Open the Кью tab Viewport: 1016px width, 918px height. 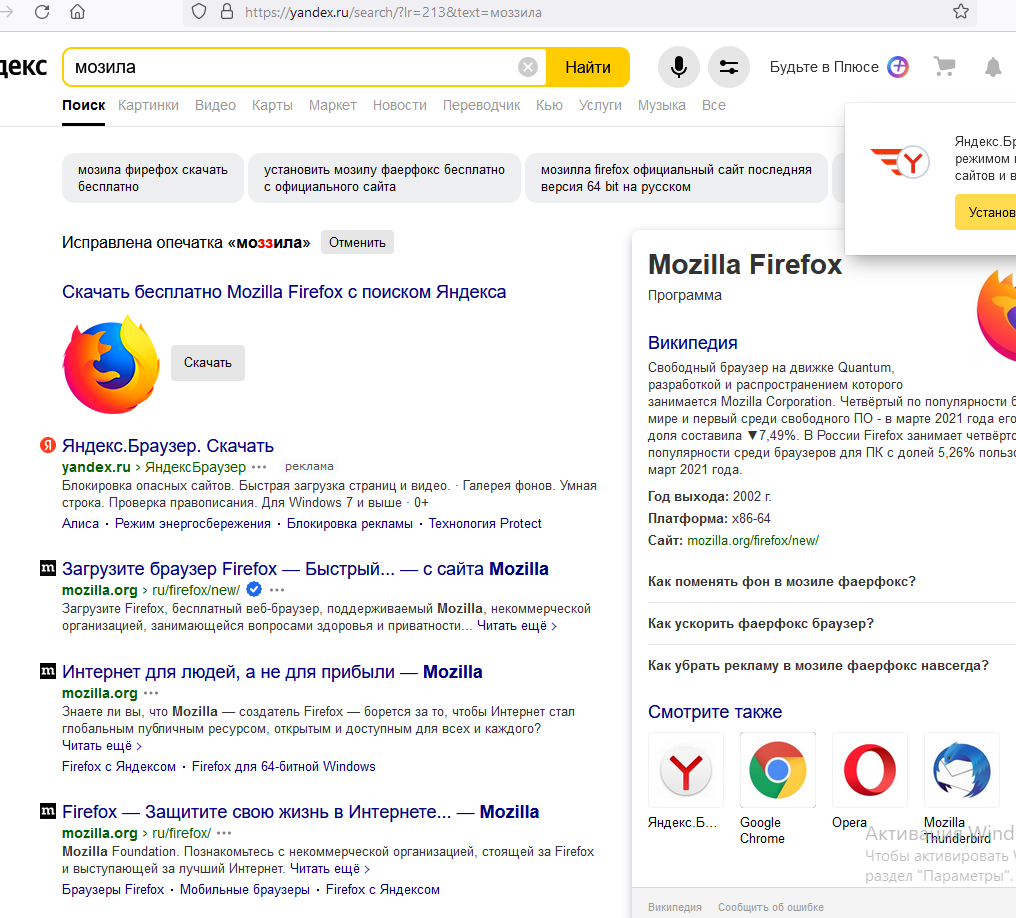549,105
